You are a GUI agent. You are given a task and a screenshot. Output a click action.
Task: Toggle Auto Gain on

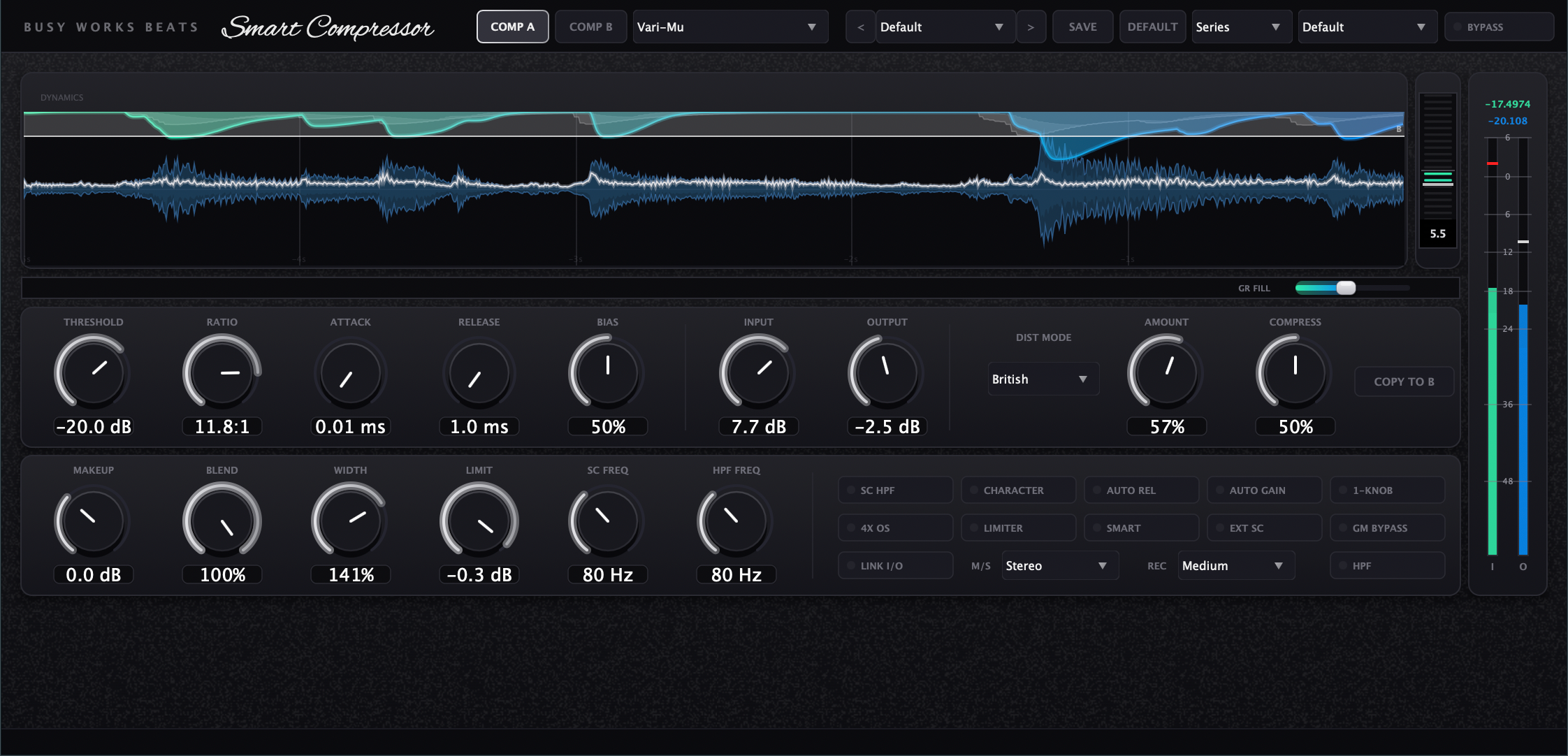[1264, 490]
